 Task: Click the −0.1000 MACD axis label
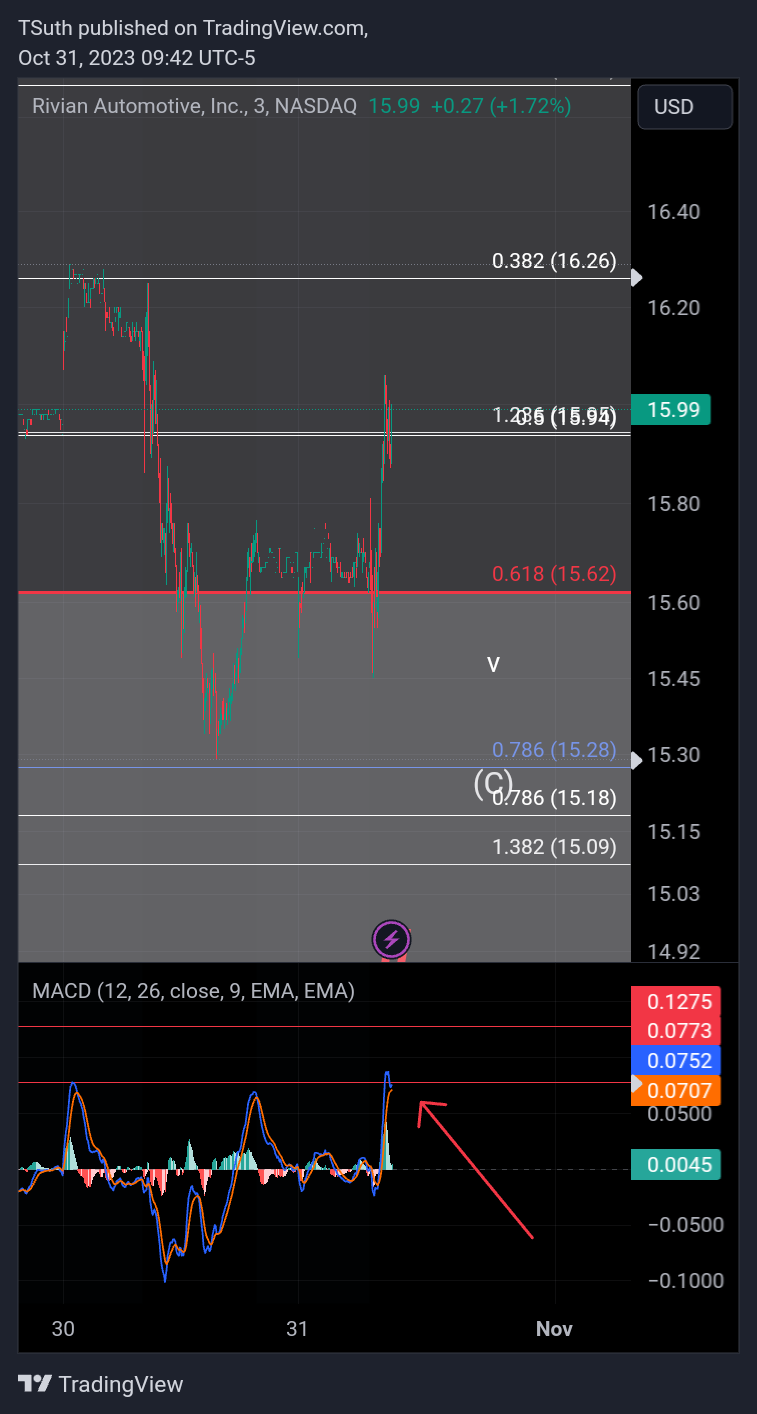(x=685, y=1281)
